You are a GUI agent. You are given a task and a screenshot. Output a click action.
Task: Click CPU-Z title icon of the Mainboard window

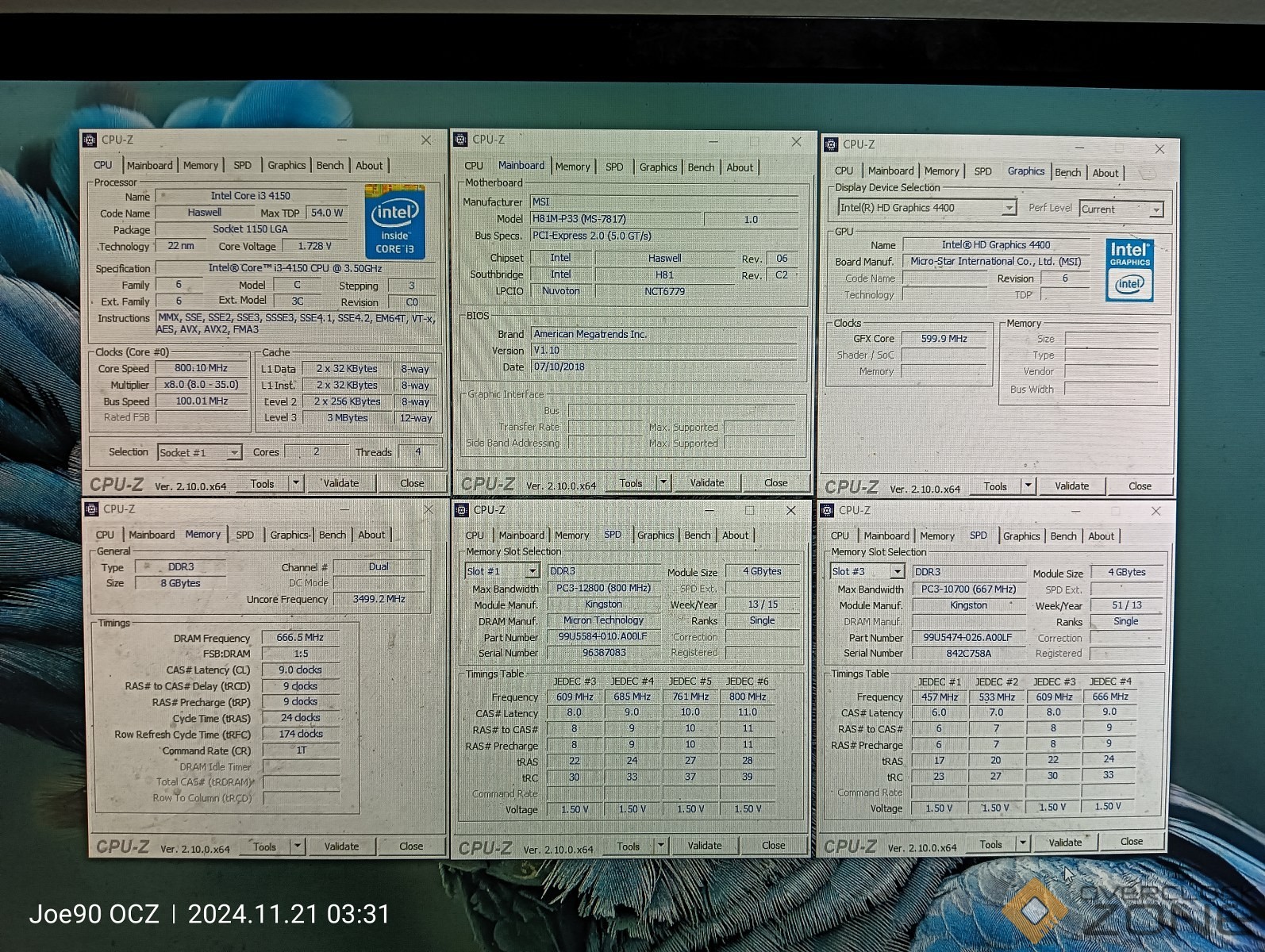click(461, 140)
